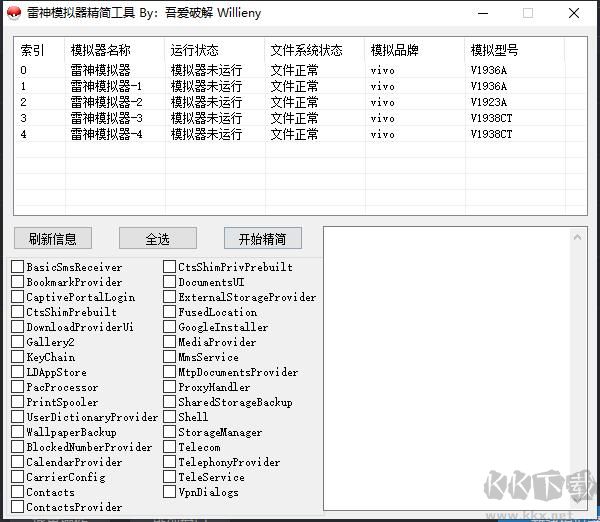Toggle the GoogleInstaller checkbox
The height and width of the screenshot is (522, 600).
170,327
